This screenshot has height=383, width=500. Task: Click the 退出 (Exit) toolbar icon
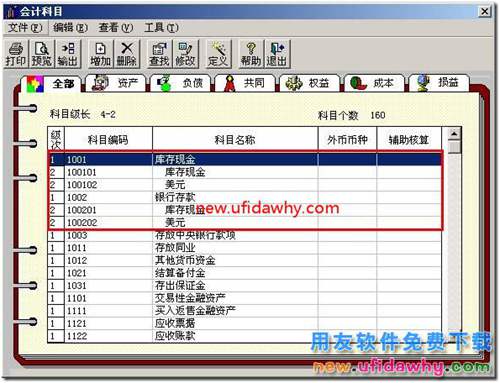(277, 54)
